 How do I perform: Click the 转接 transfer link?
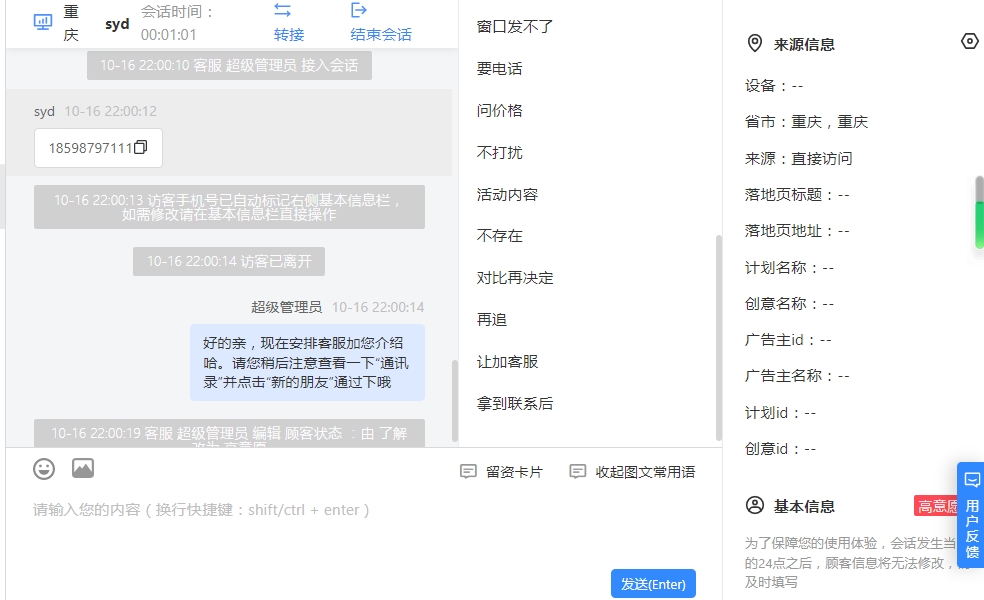pyautogui.click(x=289, y=35)
